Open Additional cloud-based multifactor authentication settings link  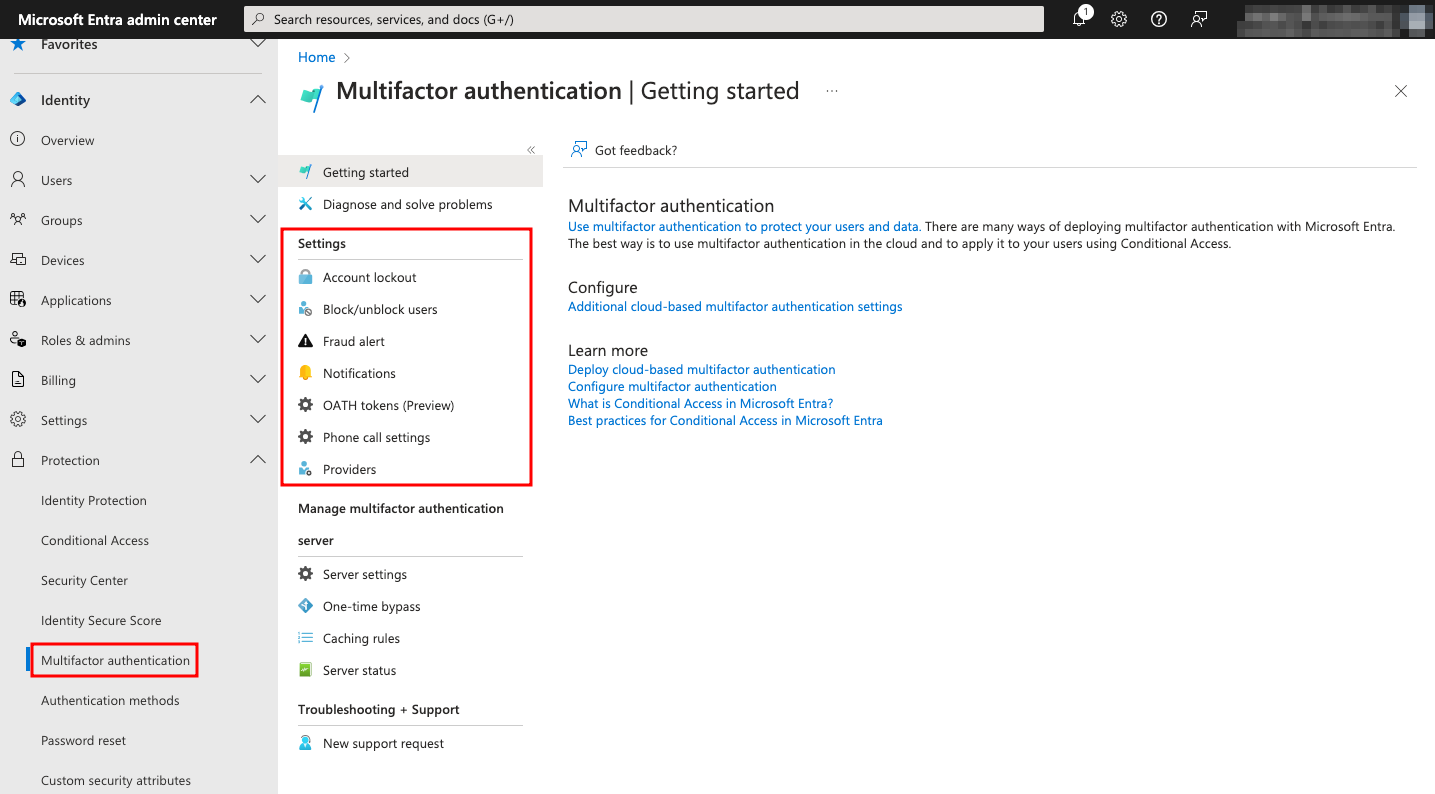(735, 307)
